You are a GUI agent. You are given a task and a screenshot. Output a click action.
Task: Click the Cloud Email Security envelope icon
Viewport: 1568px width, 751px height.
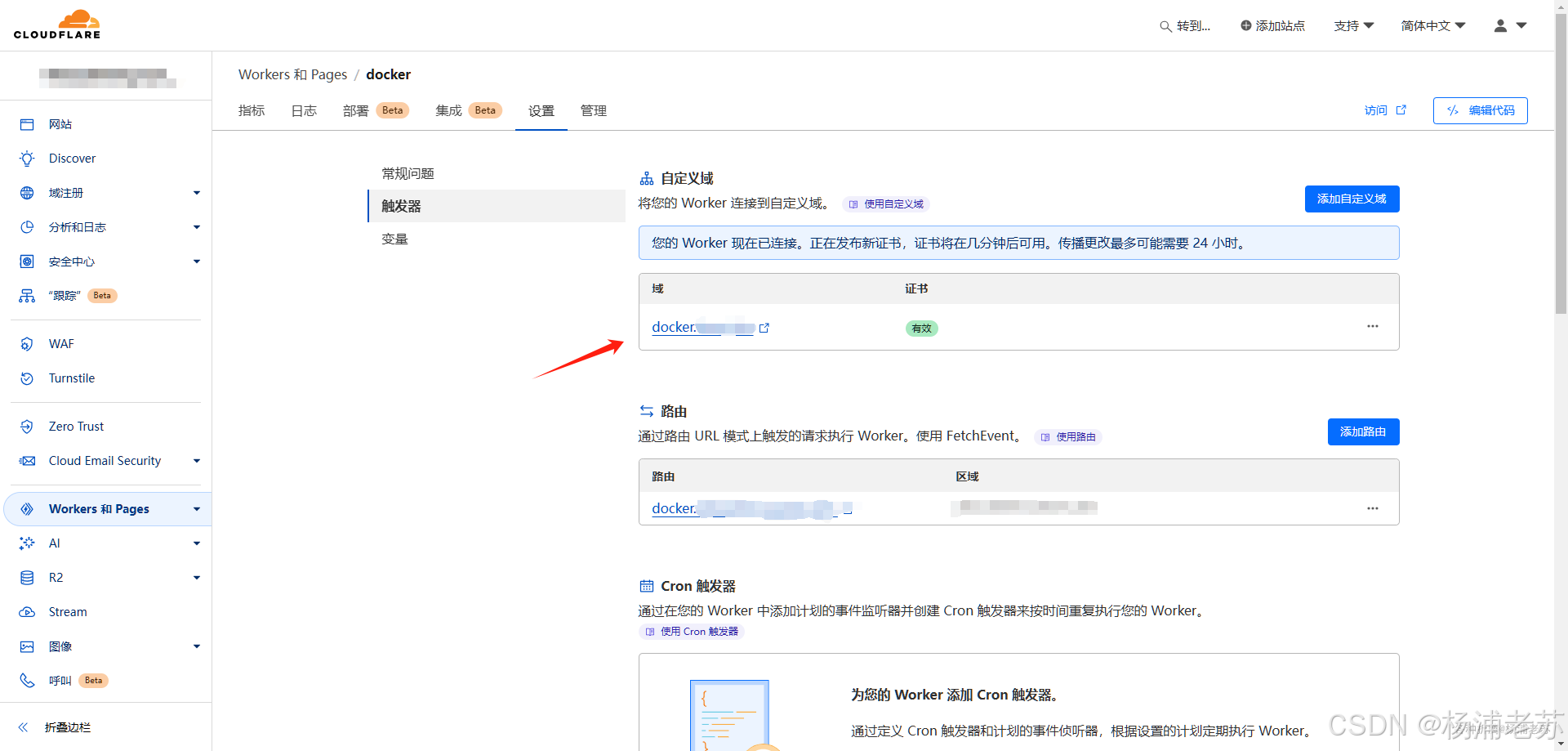[27, 461]
